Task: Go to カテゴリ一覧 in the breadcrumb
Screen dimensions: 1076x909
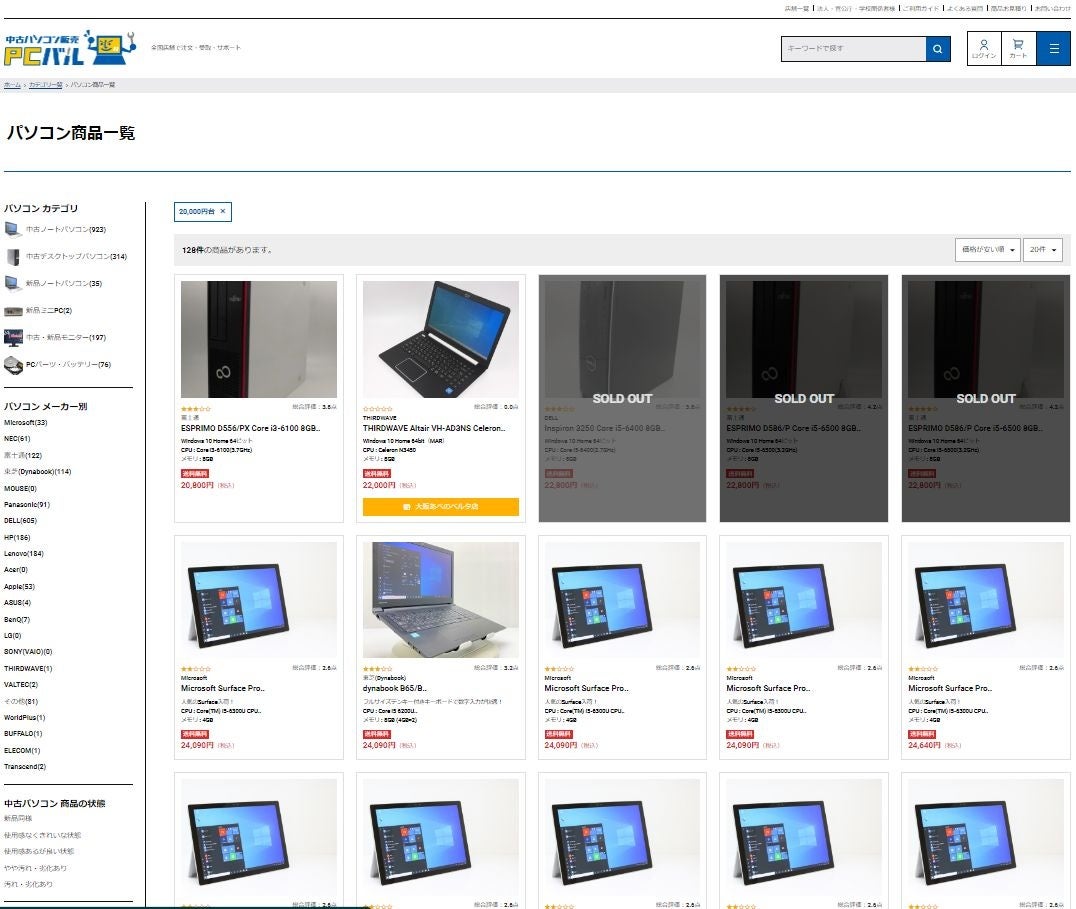Action: [x=45, y=85]
